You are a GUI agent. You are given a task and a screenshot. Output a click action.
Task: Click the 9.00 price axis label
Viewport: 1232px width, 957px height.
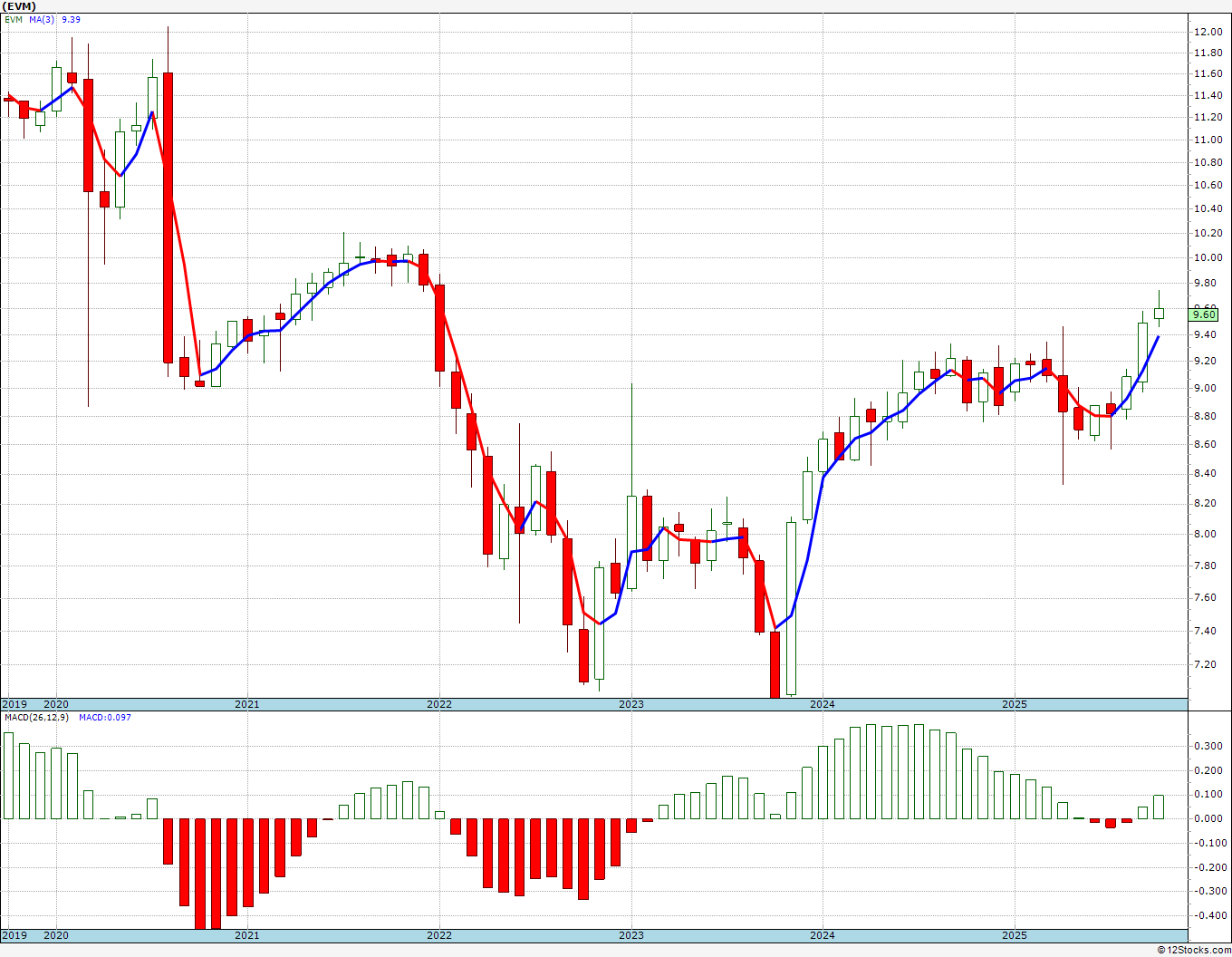(x=1207, y=388)
